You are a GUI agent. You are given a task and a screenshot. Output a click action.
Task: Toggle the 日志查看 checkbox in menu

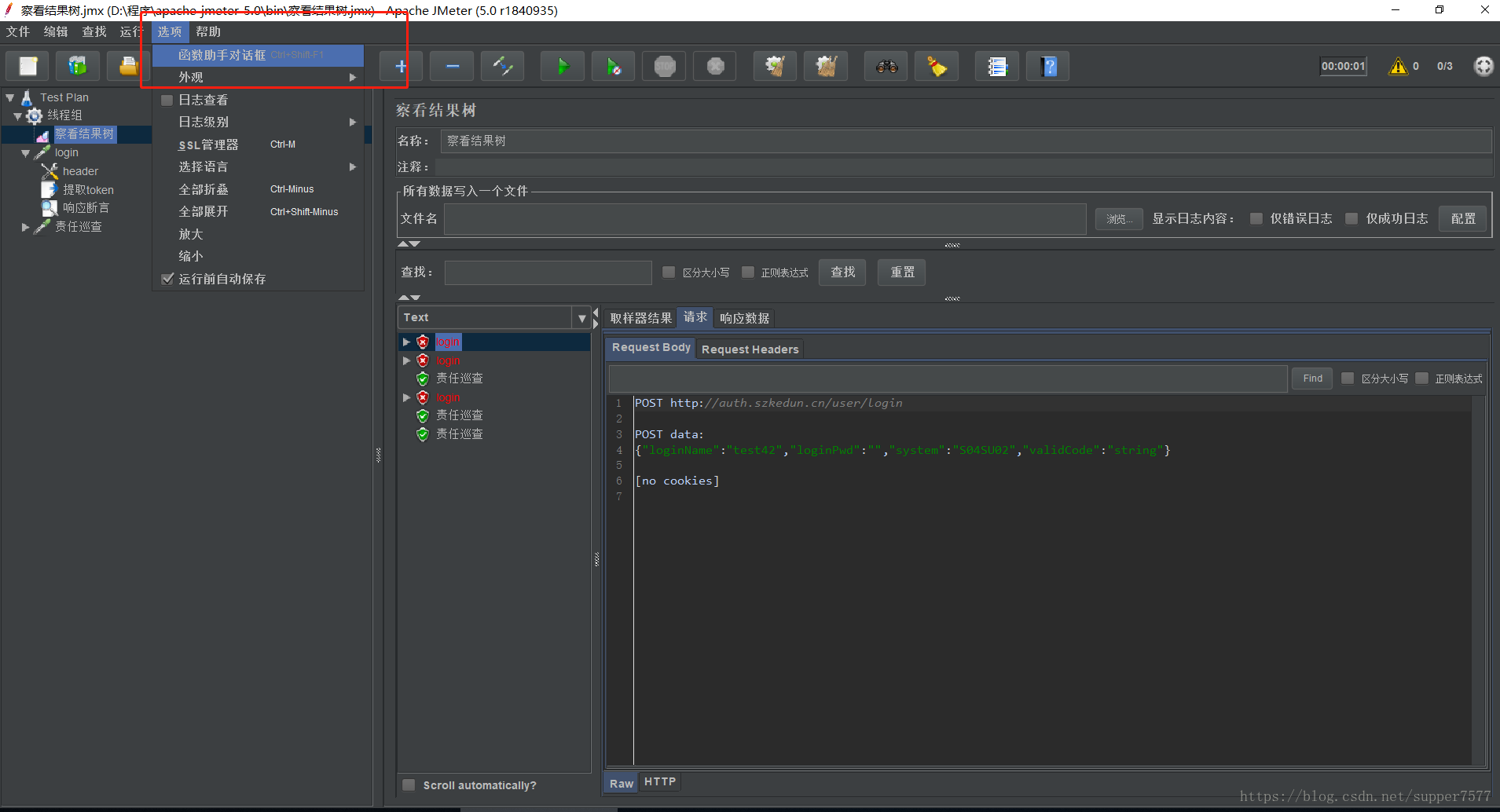167,100
